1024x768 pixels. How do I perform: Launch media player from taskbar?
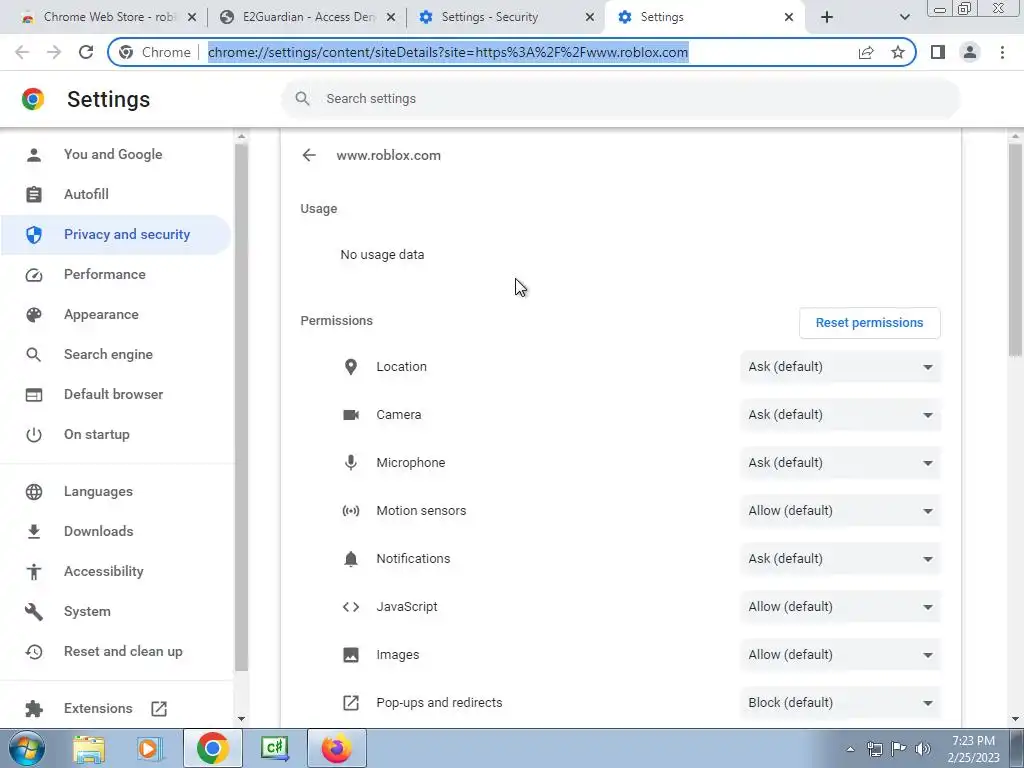click(x=149, y=748)
